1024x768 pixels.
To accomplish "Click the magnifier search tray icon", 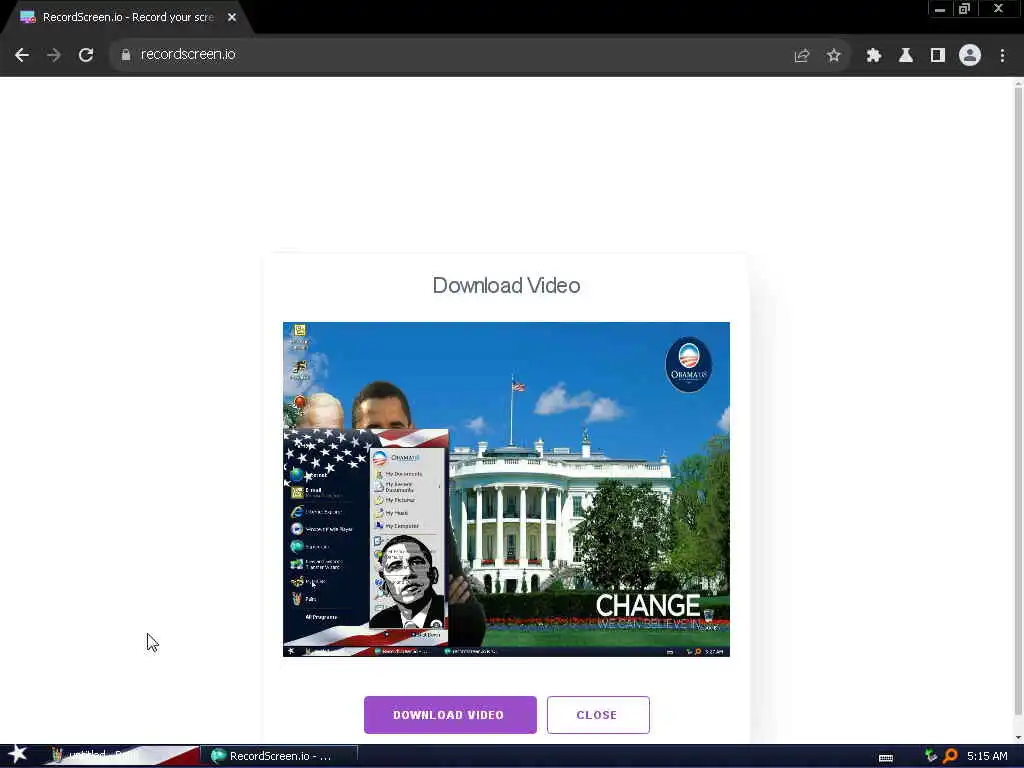I will [x=951, y=756].
